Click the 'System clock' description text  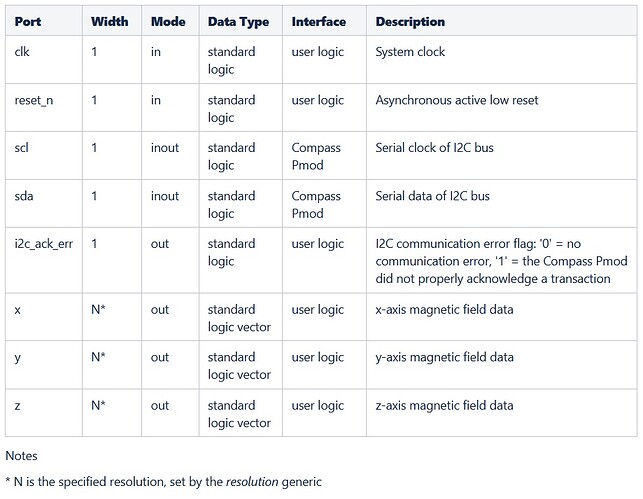point(410,52)
